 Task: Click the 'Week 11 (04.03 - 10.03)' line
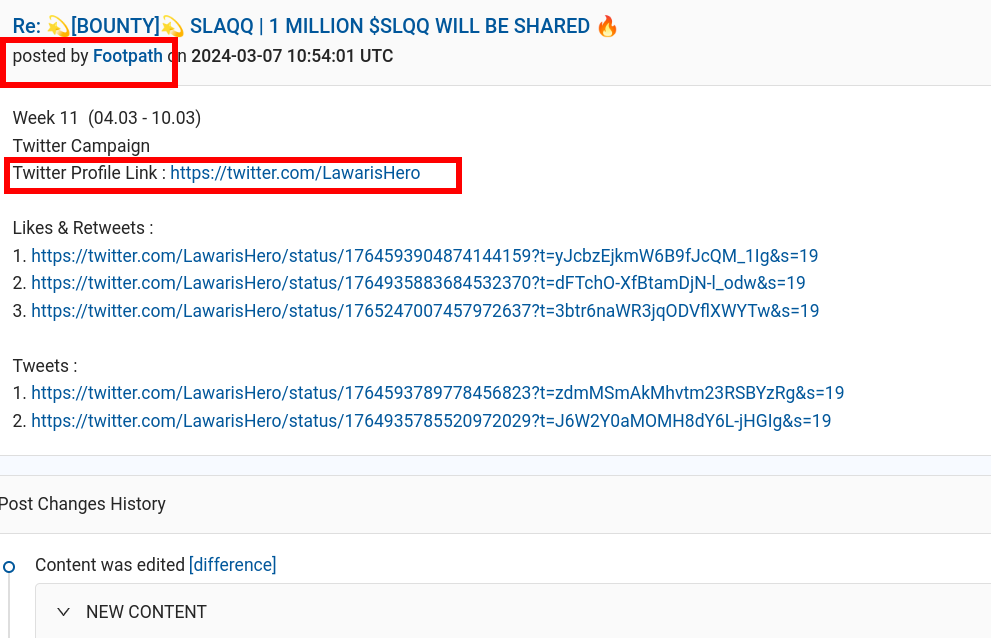(107, 118)
